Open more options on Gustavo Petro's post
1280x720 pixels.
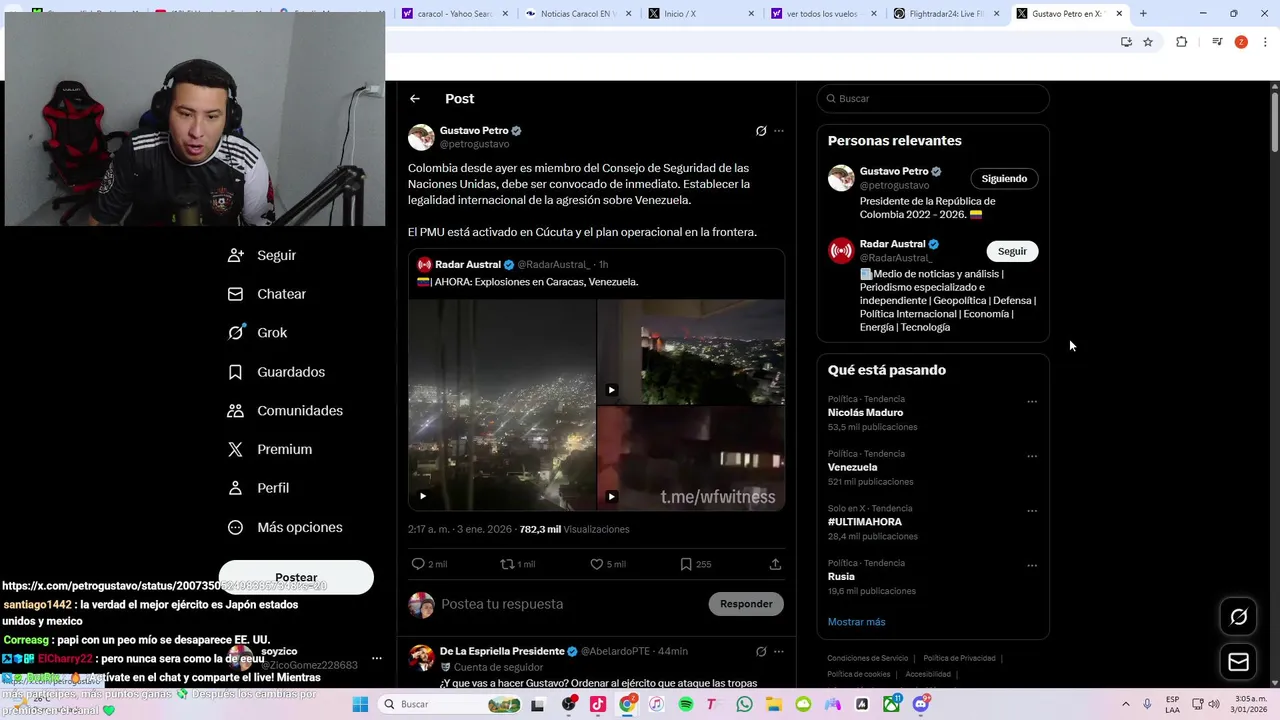[x=779, y=131]
